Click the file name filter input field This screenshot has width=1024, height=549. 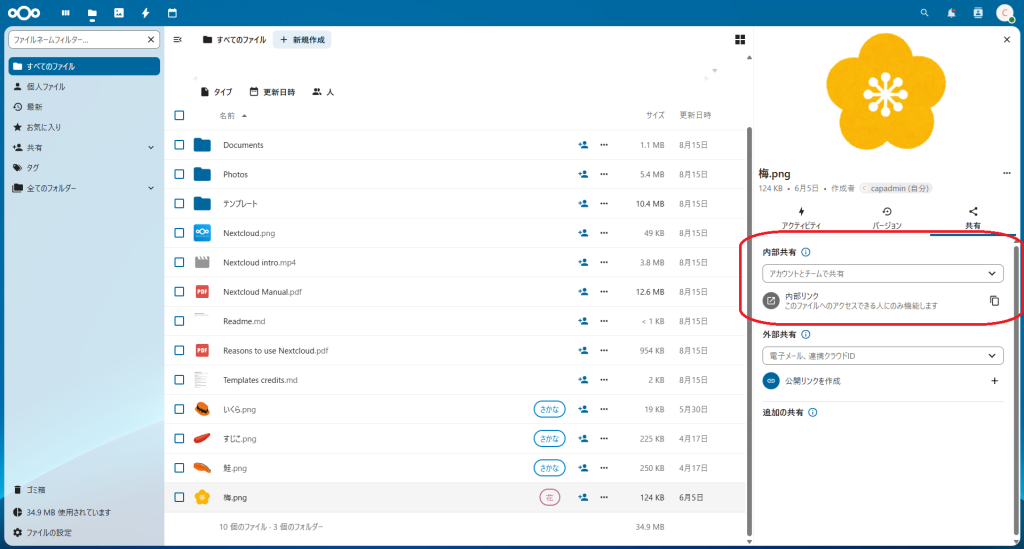(78, 39)
